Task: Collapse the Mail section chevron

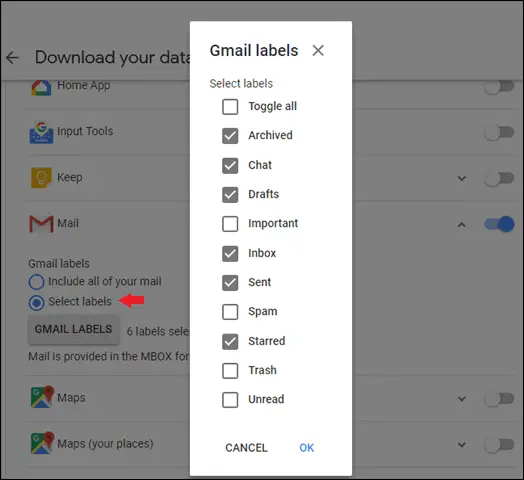Action: pyautogui.click(x=462, y=225)
